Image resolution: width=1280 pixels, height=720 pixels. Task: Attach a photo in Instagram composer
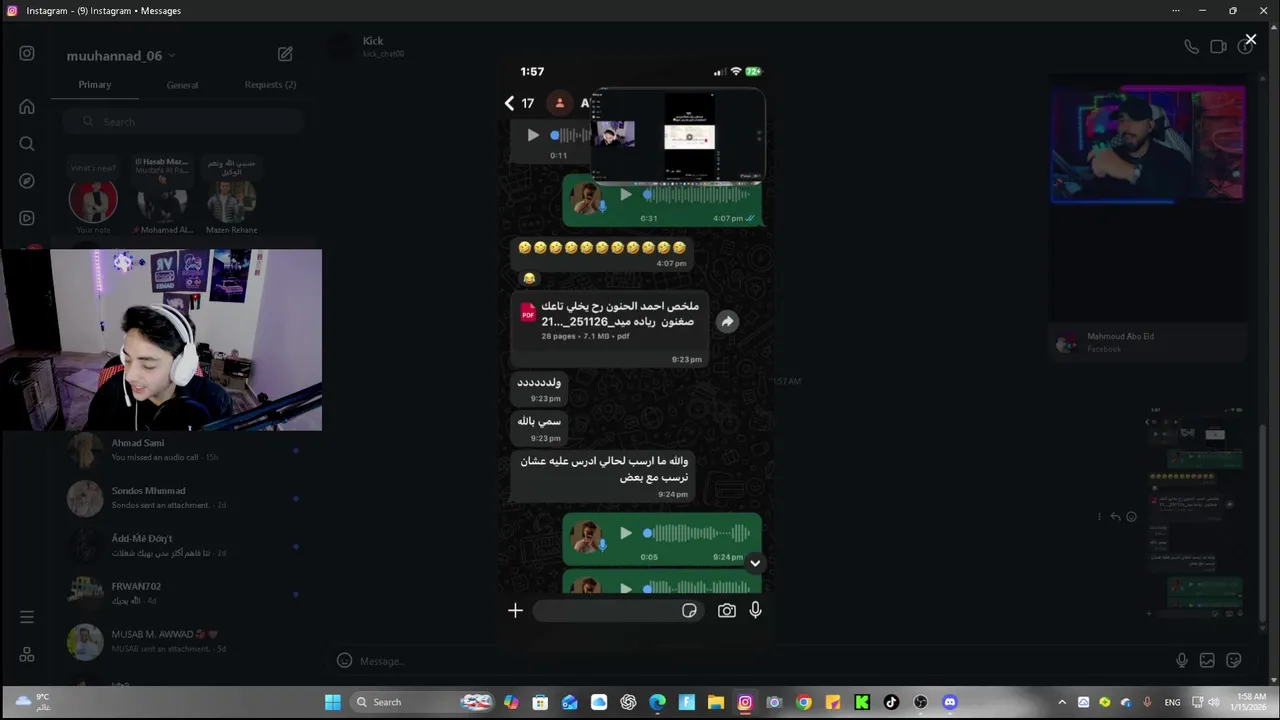click(x=1207, y=660)
